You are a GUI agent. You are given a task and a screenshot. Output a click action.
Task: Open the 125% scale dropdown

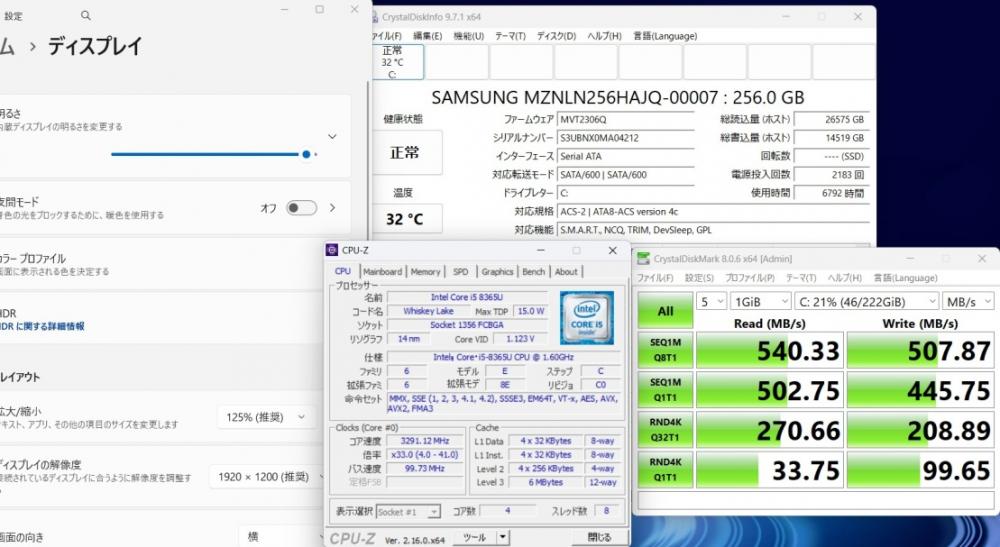click(x=266, y=417)
